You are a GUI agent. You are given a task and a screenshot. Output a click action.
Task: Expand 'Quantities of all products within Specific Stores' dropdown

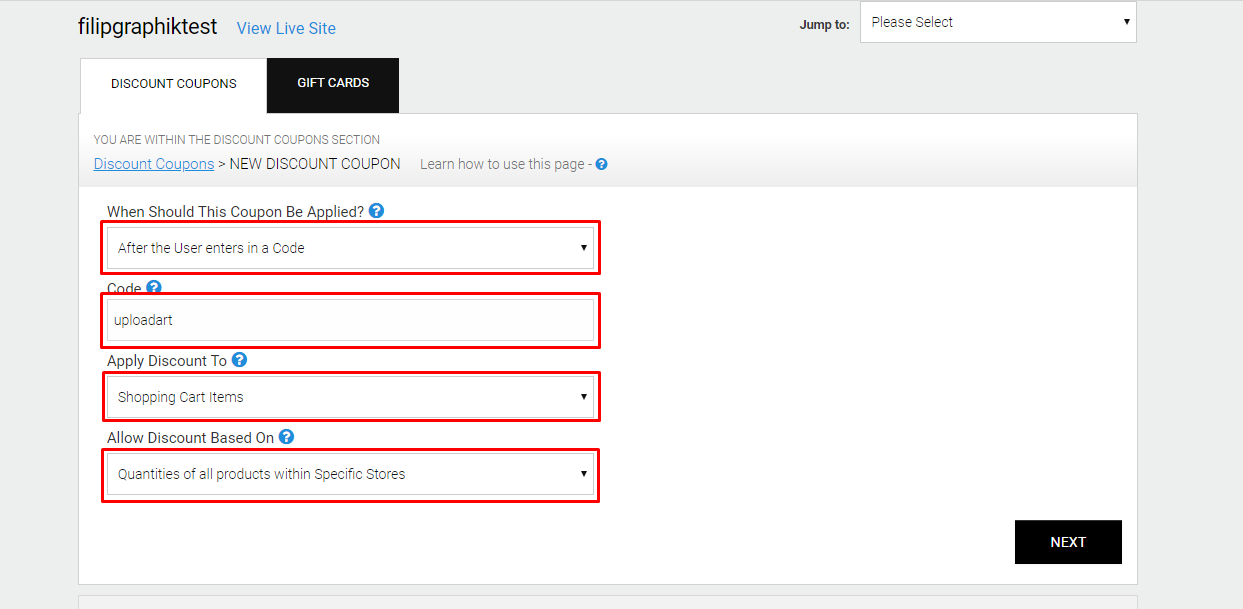(x=350, y=474)
